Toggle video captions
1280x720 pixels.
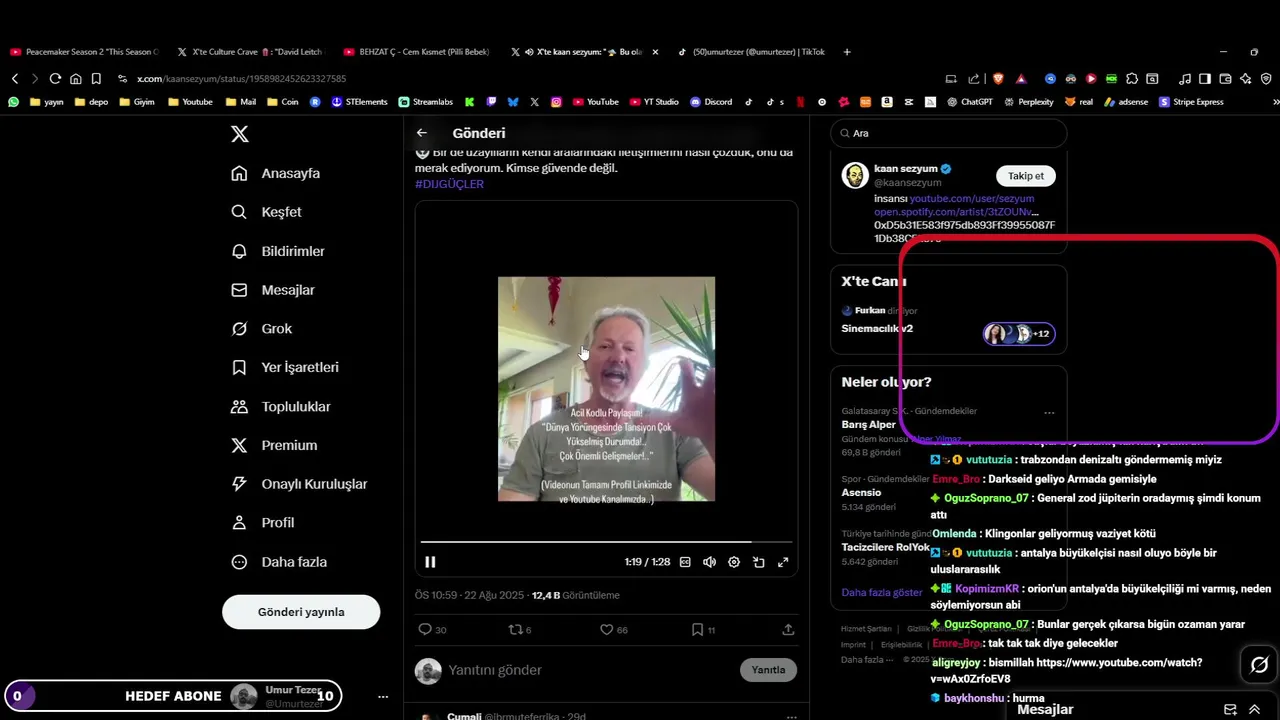[685, 562]
